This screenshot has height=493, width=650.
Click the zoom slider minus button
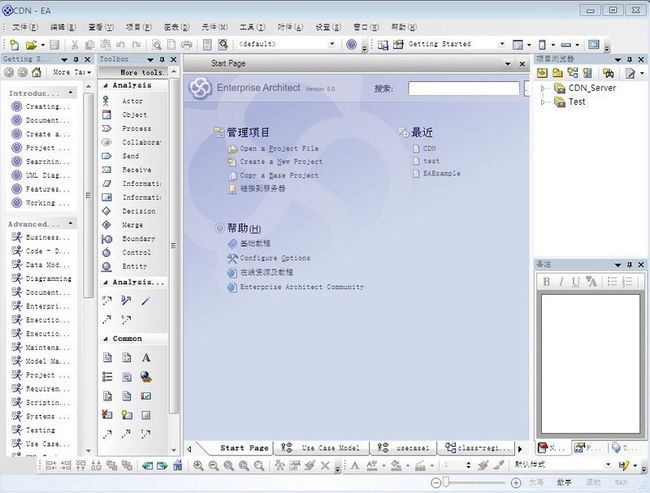[x=436, y=483]
